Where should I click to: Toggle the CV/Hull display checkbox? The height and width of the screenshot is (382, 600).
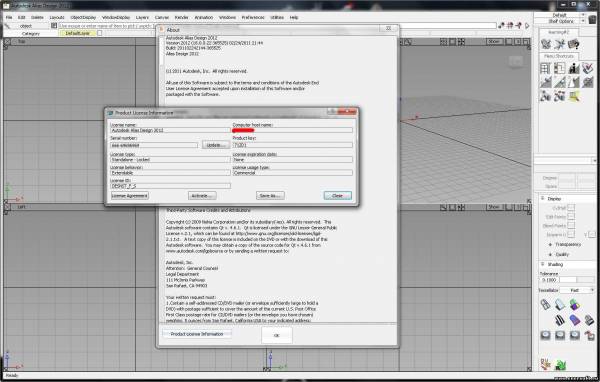tap(571, 207)
